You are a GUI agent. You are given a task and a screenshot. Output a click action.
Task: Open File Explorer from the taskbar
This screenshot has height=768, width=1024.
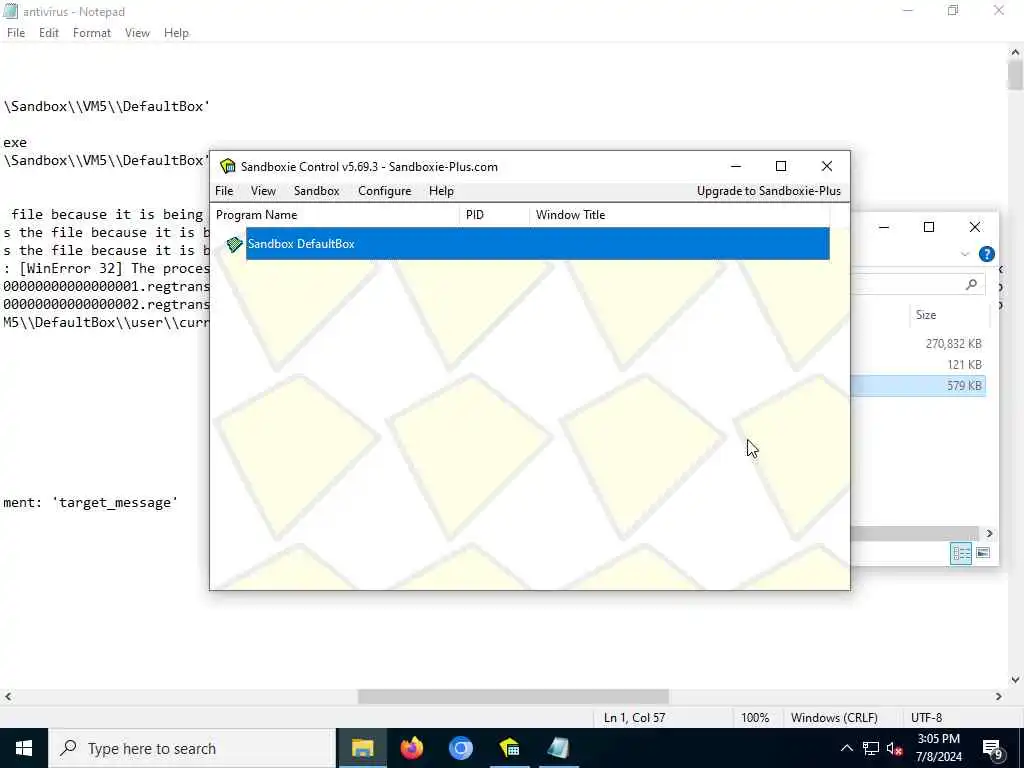click(x=362, y=748)
